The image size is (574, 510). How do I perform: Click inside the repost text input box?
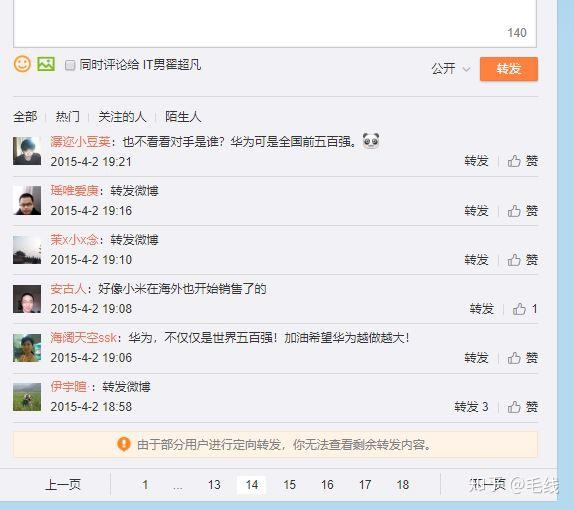coord(275,22)
